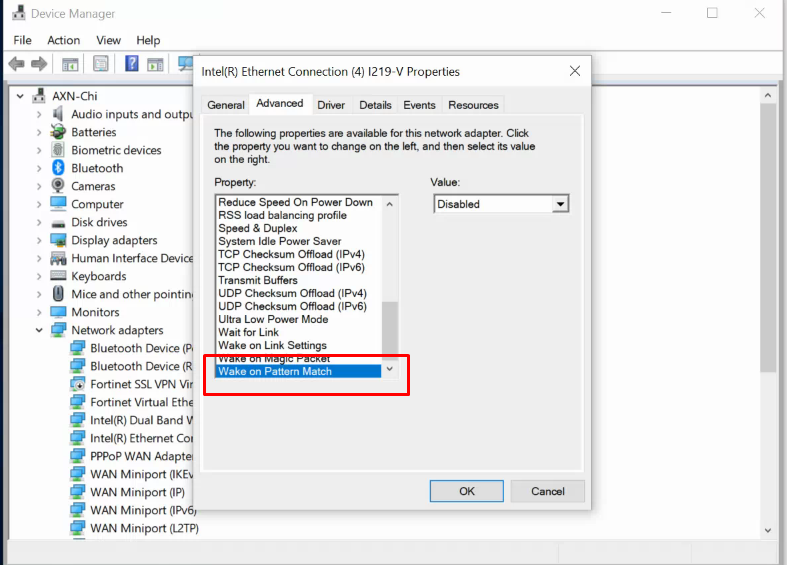The width and height of the screenshot is (787, 565).
Task: Click the Property list scroll up arrow
Action: 389,204
